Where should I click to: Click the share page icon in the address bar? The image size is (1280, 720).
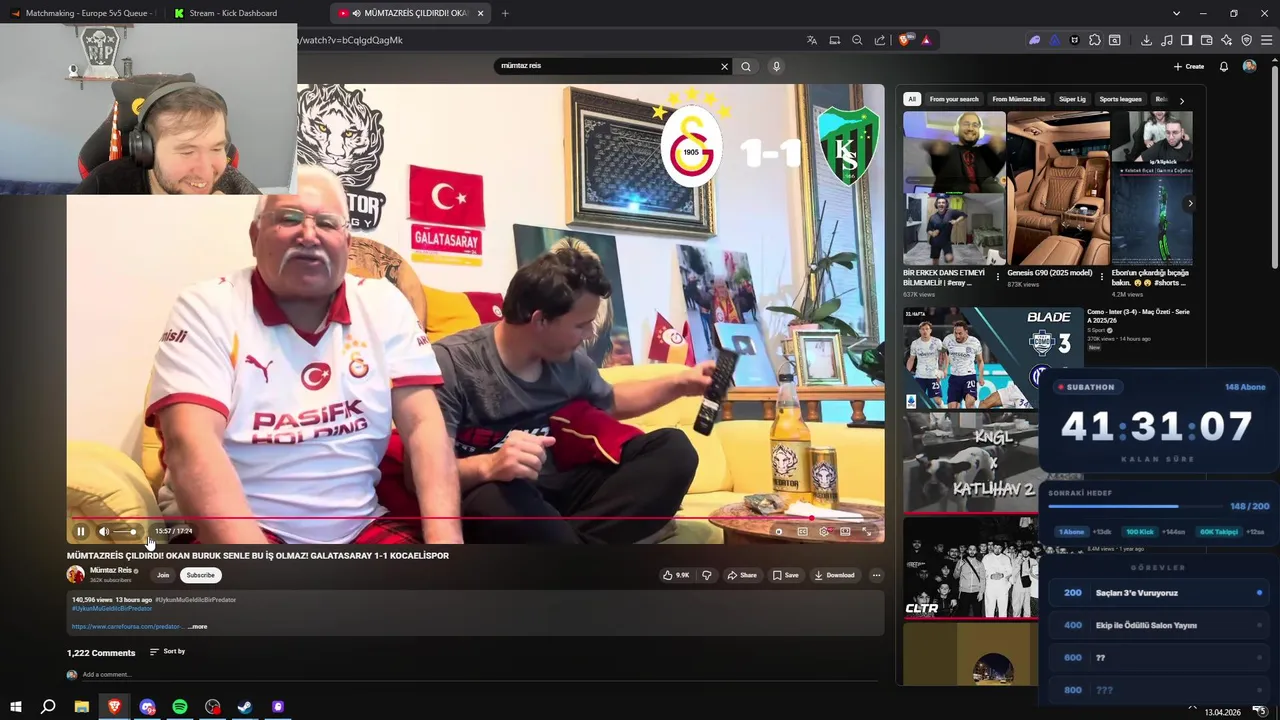(880, 40)
